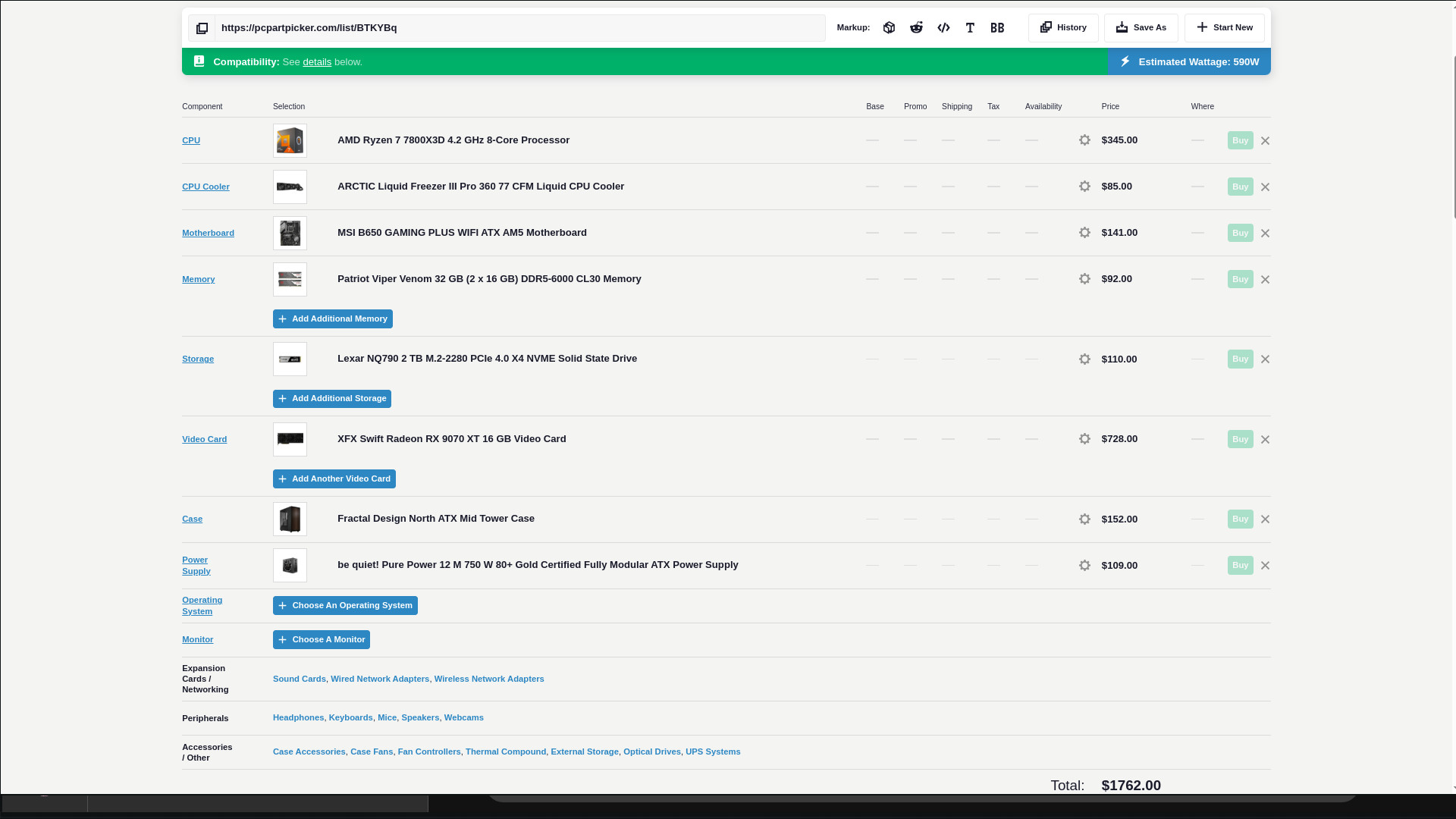
Task: Open the Case component category link
Action: pyautogui.click(x=192, y=519)
